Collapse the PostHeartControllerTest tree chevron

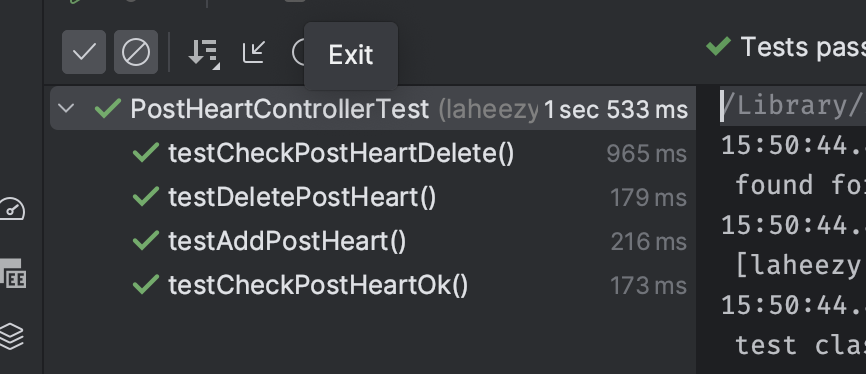click(x=66, y=108)
